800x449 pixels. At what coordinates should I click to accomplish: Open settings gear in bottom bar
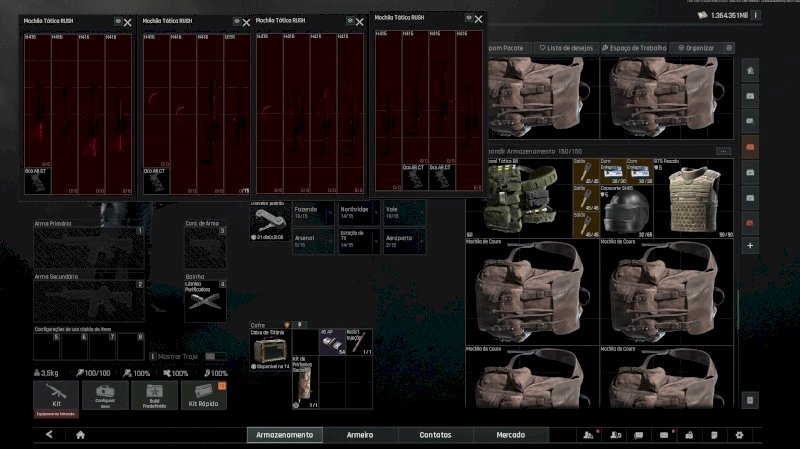click(x=739, y=435)
